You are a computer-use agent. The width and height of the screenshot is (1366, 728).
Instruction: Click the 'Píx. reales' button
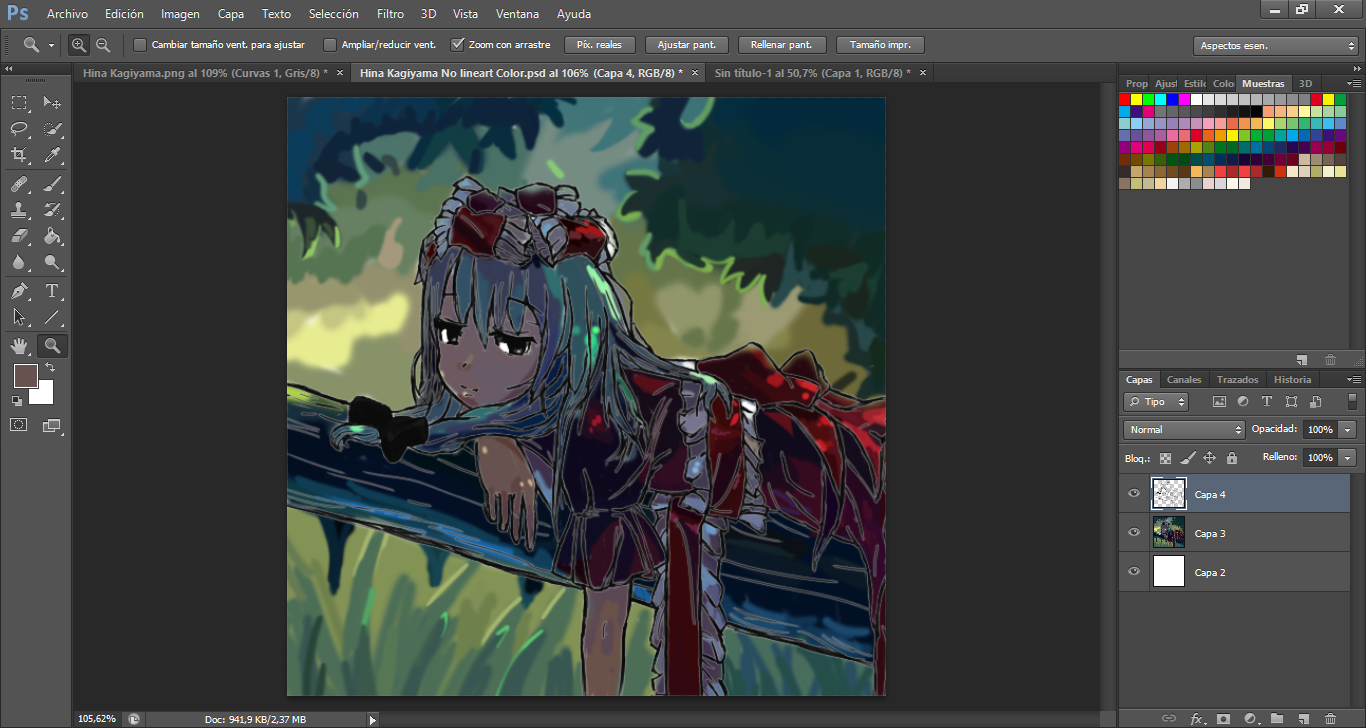pos(600,45)
